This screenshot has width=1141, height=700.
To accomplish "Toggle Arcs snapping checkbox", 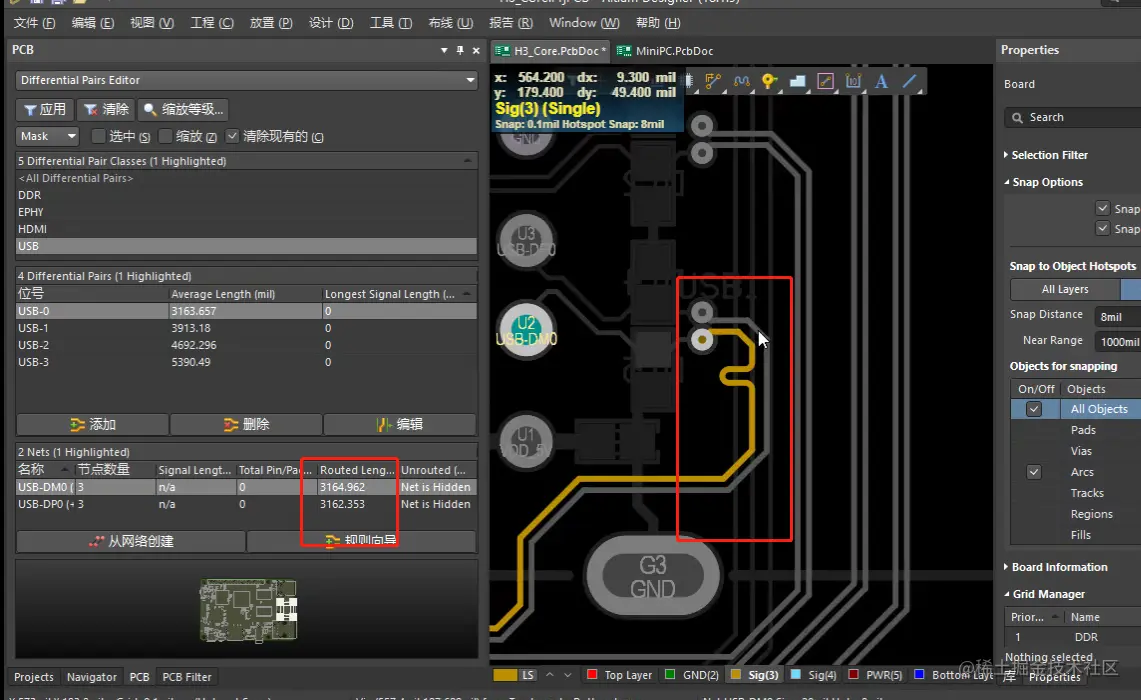I will tap(1033, 472).
